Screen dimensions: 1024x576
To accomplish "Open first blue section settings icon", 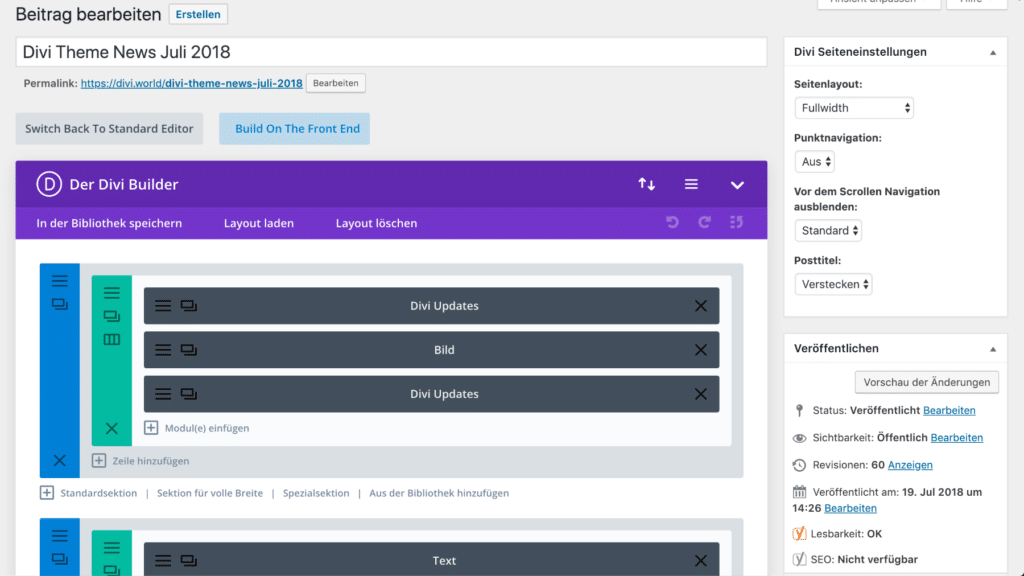I will [59, 281].
